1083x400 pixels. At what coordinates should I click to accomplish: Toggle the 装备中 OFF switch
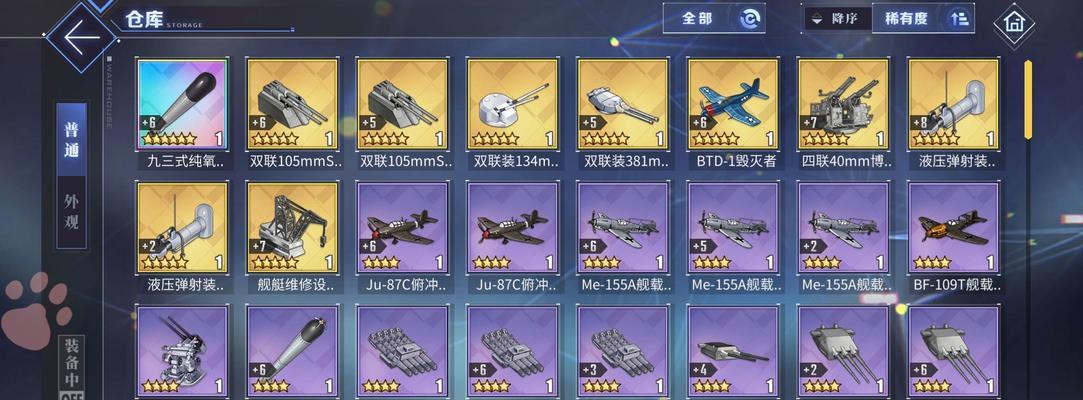tap(71, 367)
